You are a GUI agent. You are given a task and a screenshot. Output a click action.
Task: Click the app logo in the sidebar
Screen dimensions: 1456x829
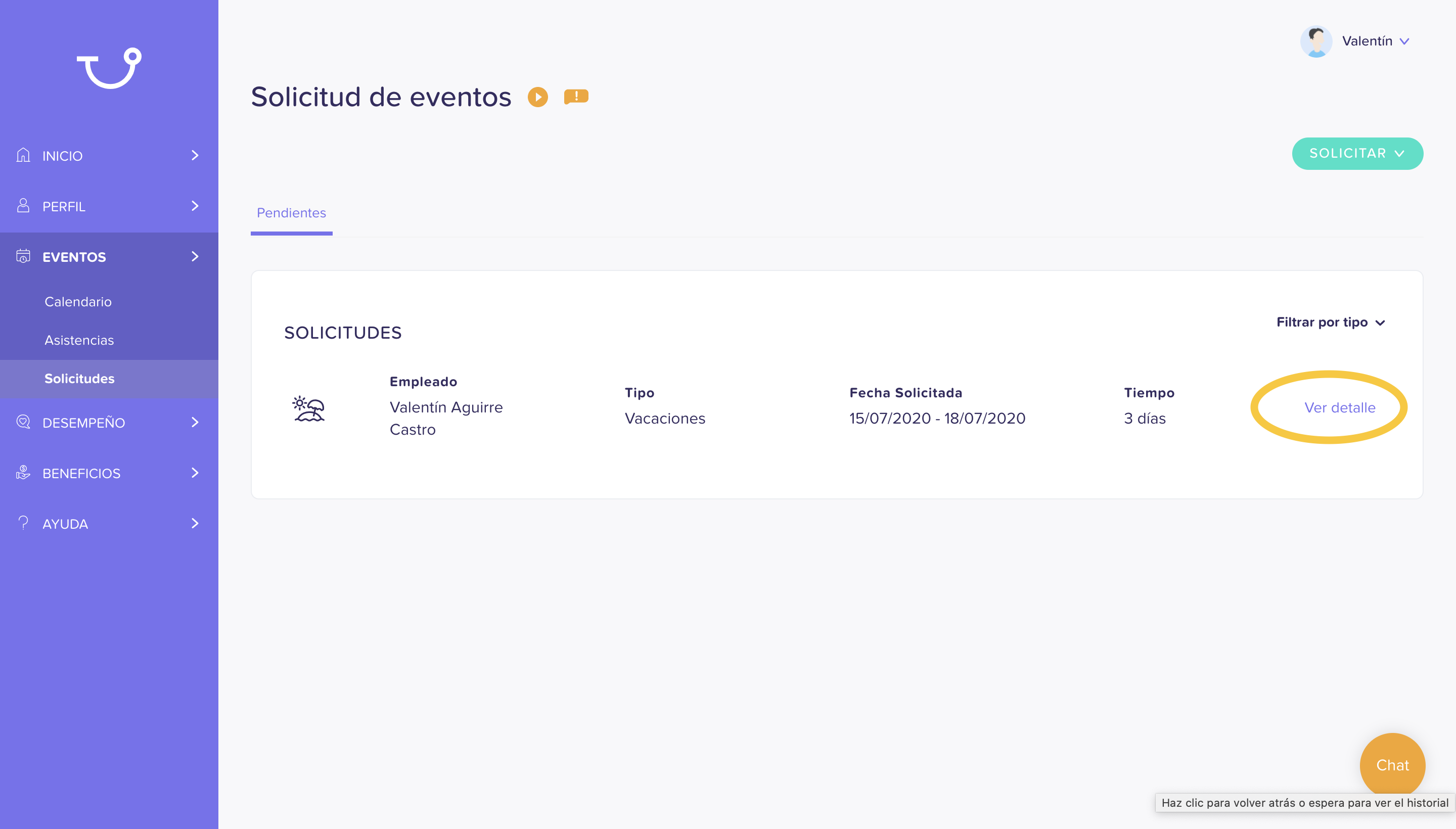109,68
